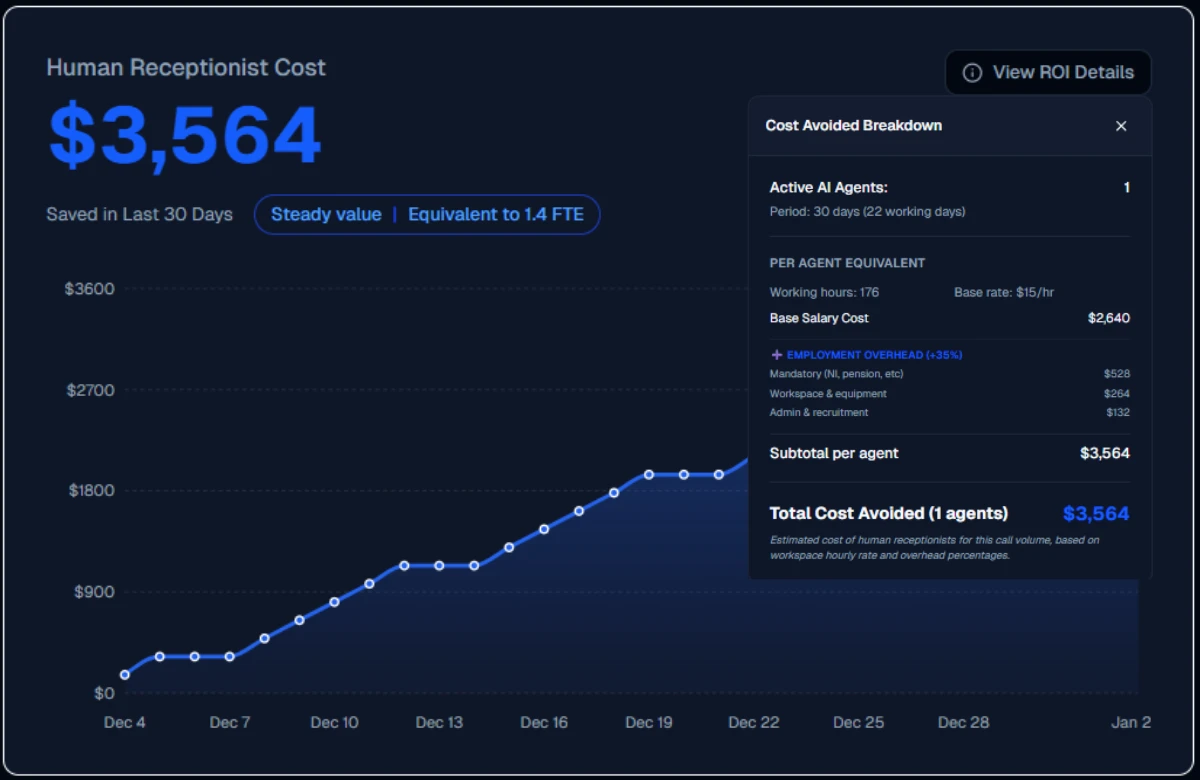Click the Human Receptionist Cost title
The height and width of the screenshot is (780, 1200).
pos(186,68)
